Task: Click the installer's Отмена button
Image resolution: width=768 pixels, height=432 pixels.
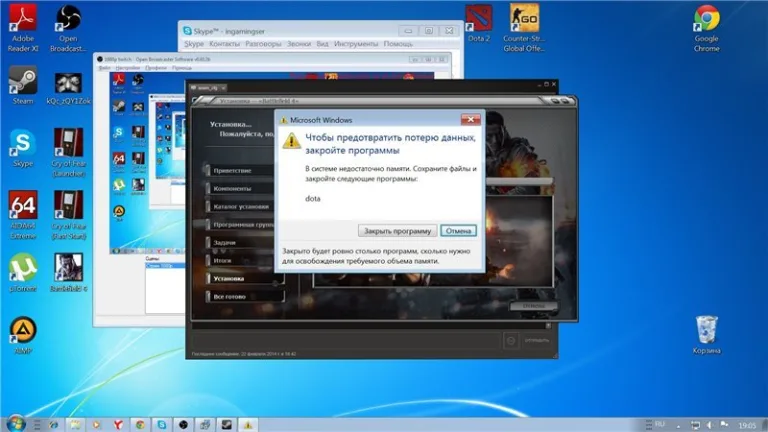Action: pos(533,306)
